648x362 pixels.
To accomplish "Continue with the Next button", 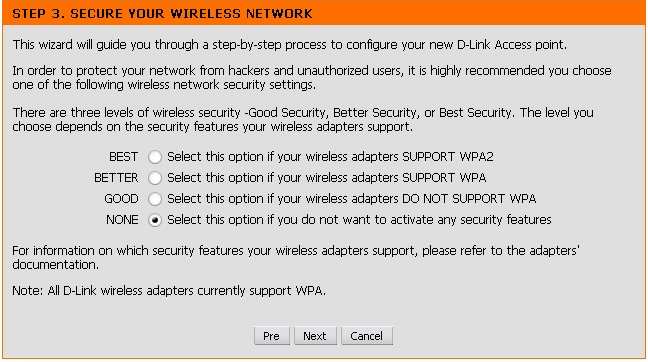I will click(315, 336).
